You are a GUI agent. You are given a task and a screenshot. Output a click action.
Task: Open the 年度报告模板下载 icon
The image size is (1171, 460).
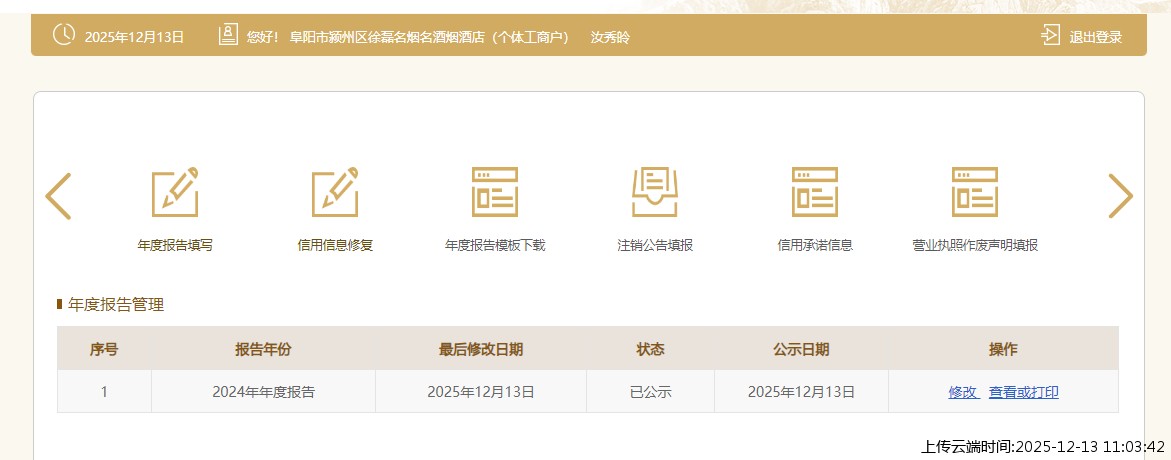[495, 192]
